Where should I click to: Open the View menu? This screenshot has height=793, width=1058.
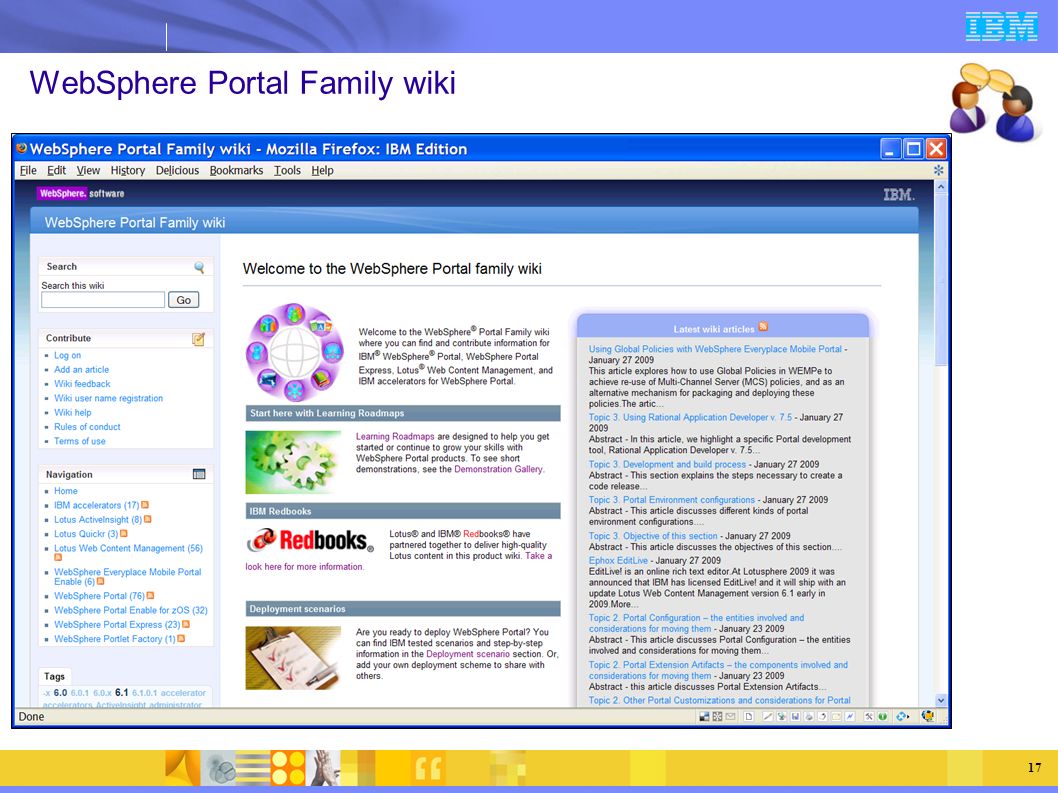(x=88, y=170)
